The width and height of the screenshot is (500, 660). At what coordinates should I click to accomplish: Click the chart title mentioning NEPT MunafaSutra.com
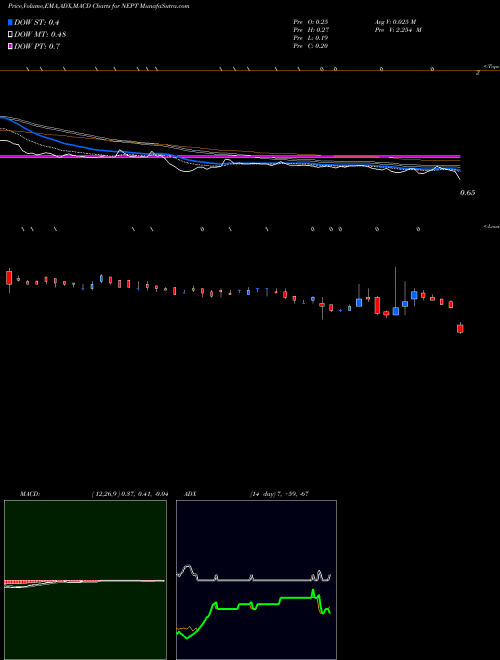98,6
